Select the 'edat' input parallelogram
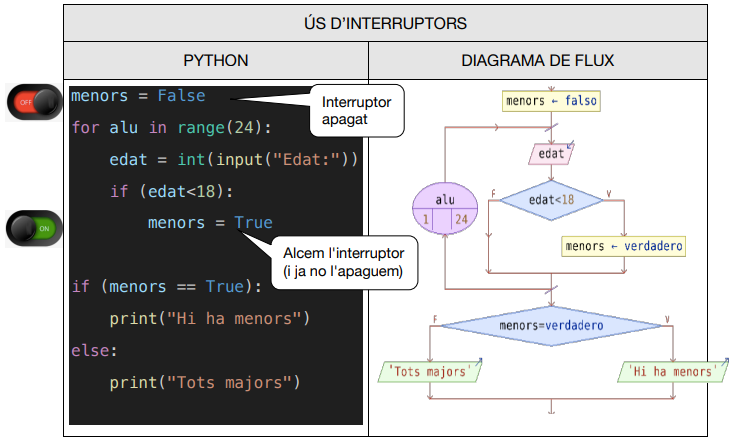Viewport: 735px width, 443px height. [x=550, y=154]
